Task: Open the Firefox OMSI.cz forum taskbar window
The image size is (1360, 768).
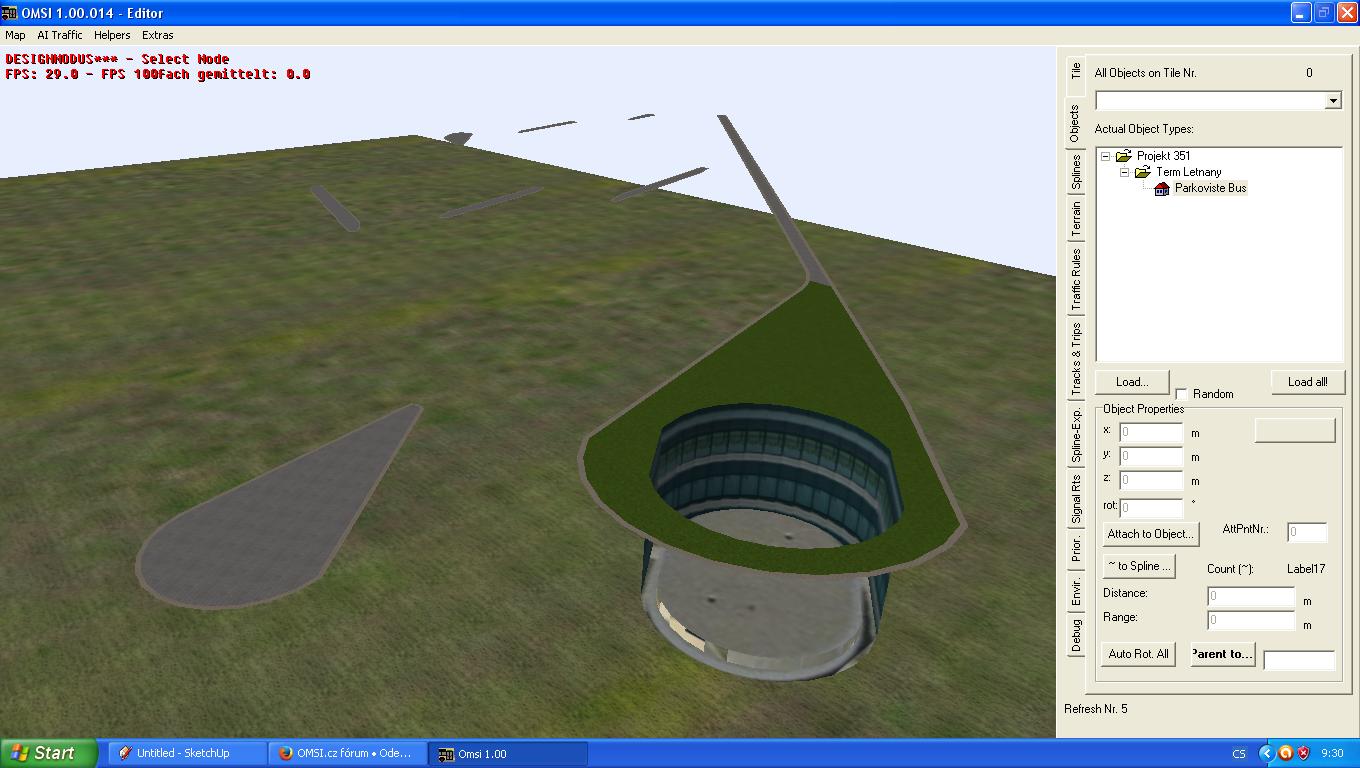Action: 347,753
